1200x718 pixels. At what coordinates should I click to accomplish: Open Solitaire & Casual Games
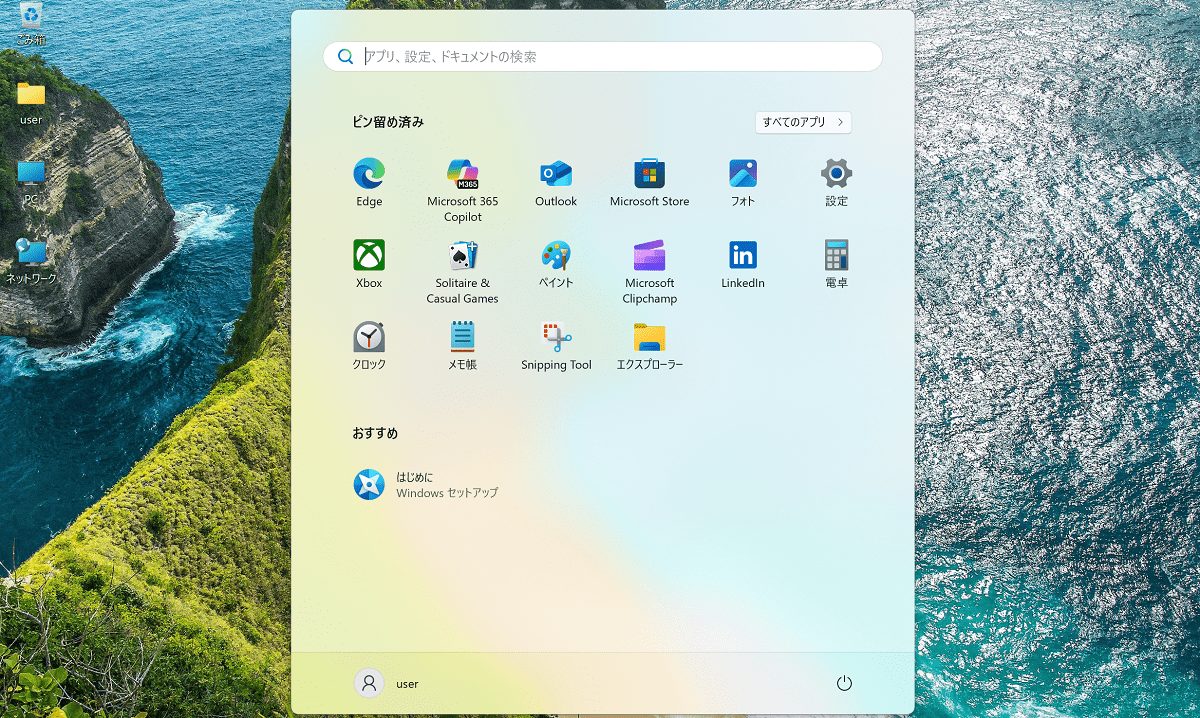(x=463, y=272)
